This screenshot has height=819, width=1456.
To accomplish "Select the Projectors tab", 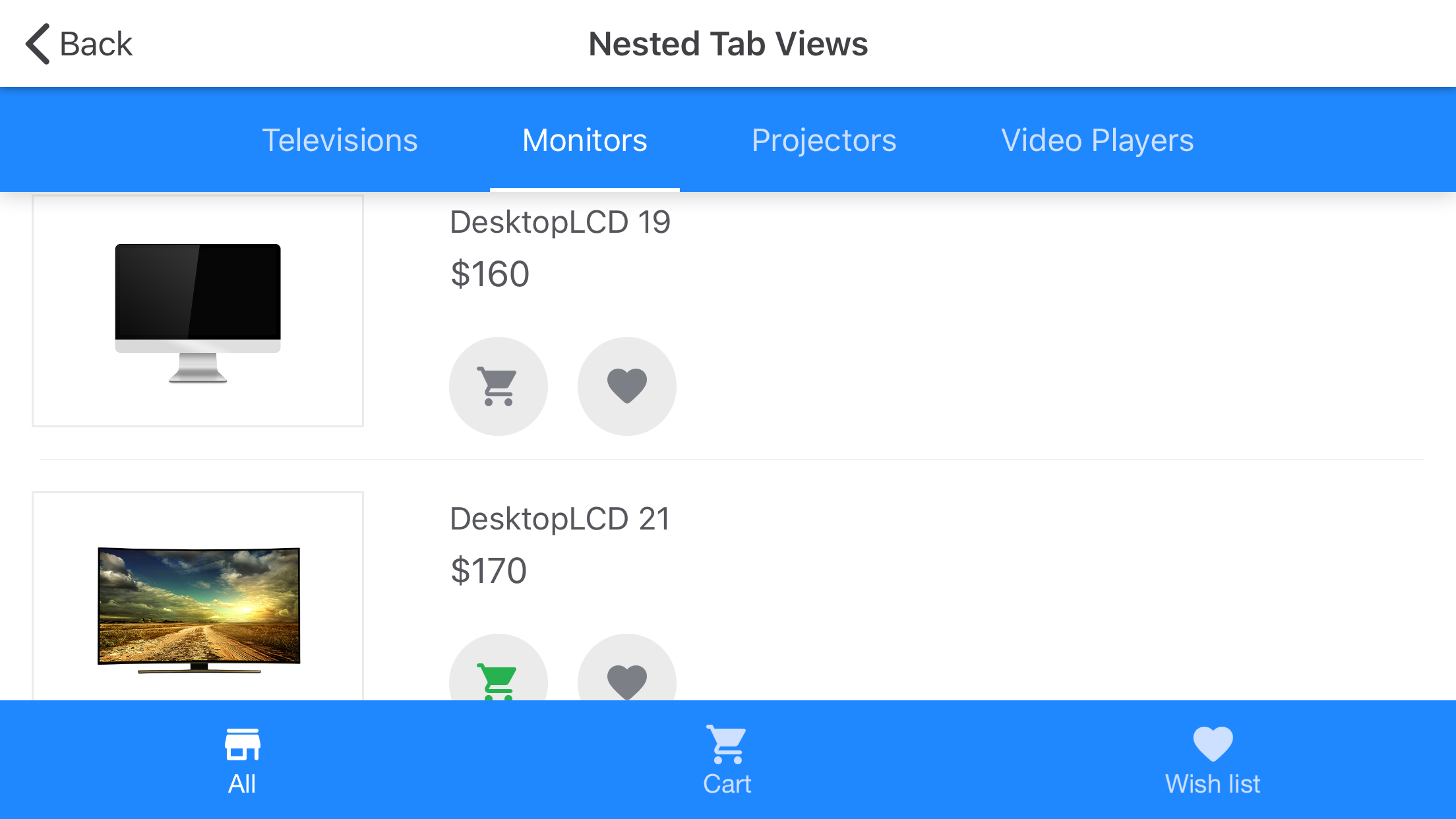I will (823, 139).
